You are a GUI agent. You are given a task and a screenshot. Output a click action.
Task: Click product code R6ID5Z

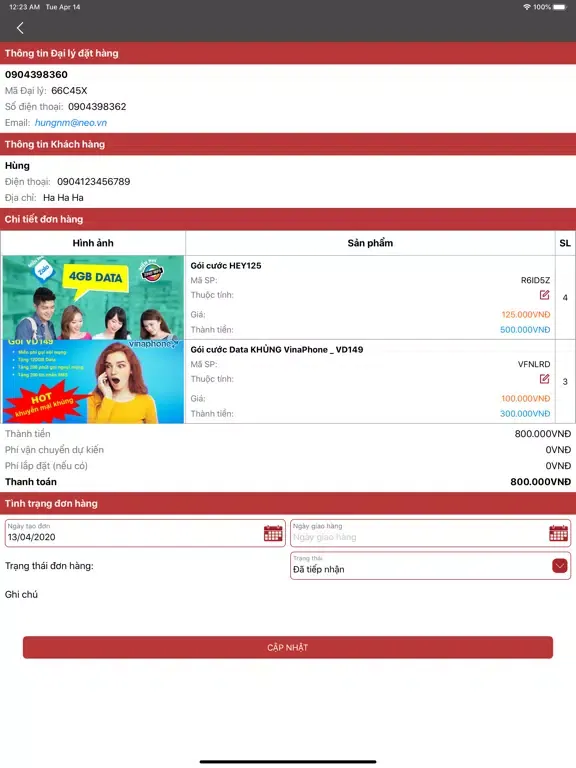(535, 280)
